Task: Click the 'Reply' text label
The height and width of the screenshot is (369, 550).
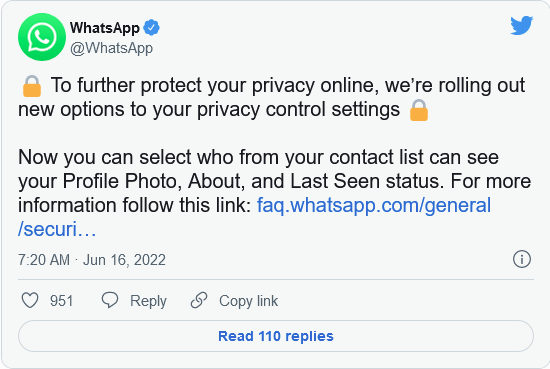Action: (x=148, y=301)
